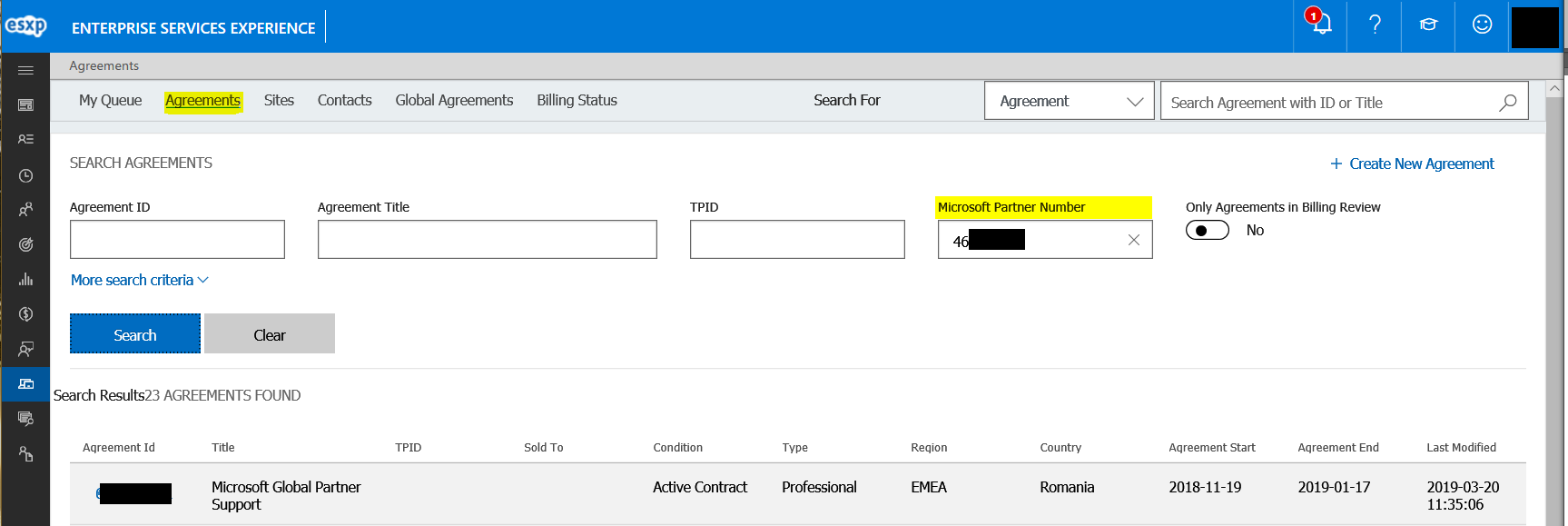Viewport: 1568px width, 526px height.
Task: Open the ESXP logo home link
Action: coord(25,26)
